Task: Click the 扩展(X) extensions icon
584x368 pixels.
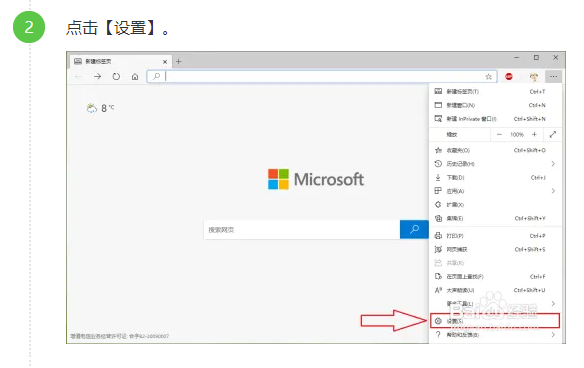Action: click(x=438, y=204)
